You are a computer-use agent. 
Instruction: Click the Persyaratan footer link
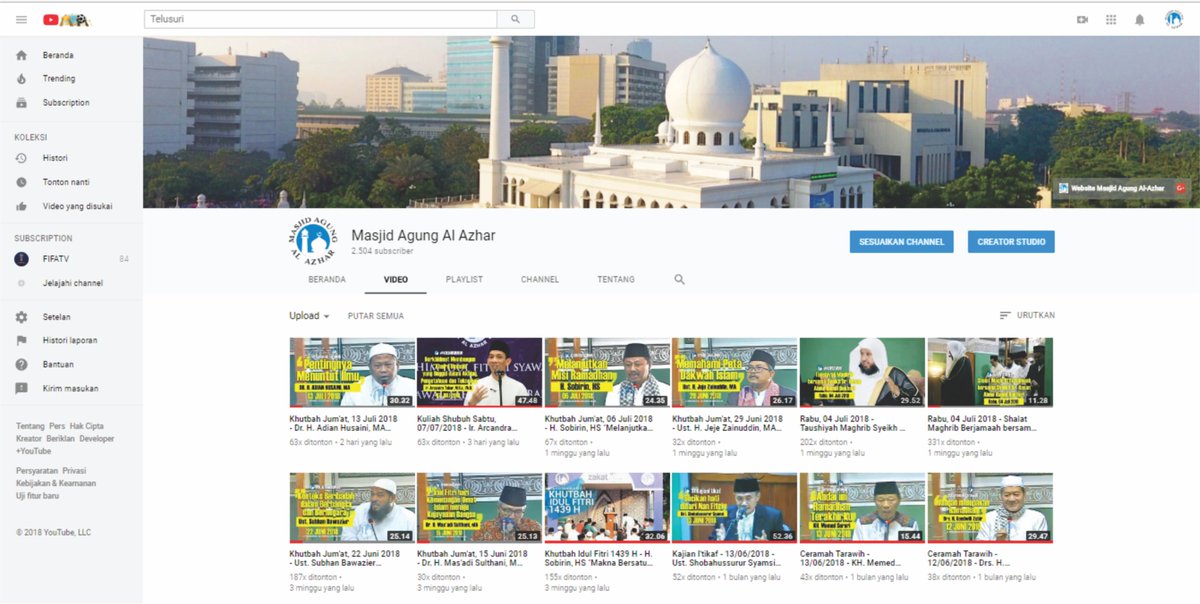tap(36, 470)
